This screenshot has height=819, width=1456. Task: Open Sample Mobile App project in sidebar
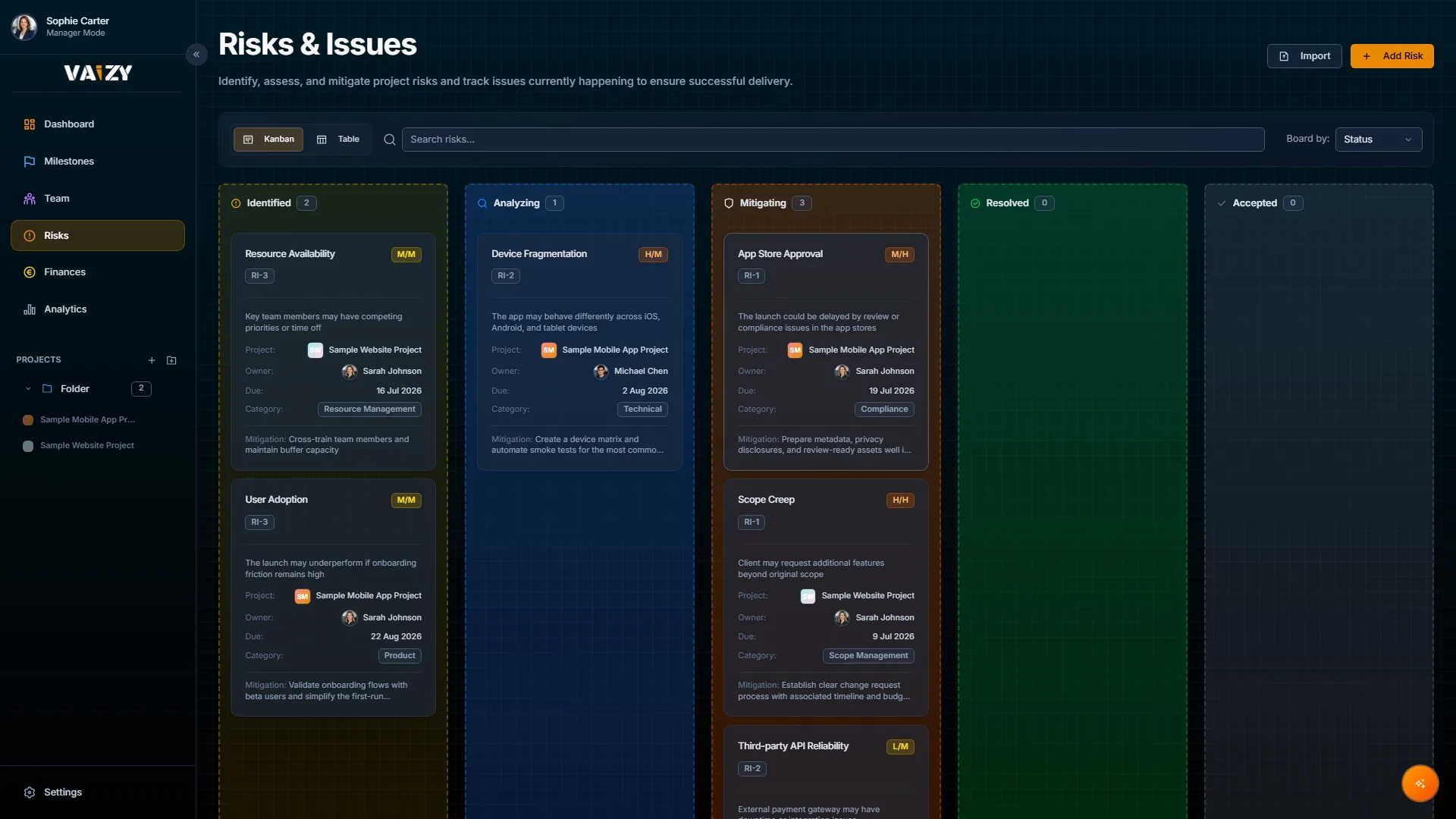pos(87,420)
